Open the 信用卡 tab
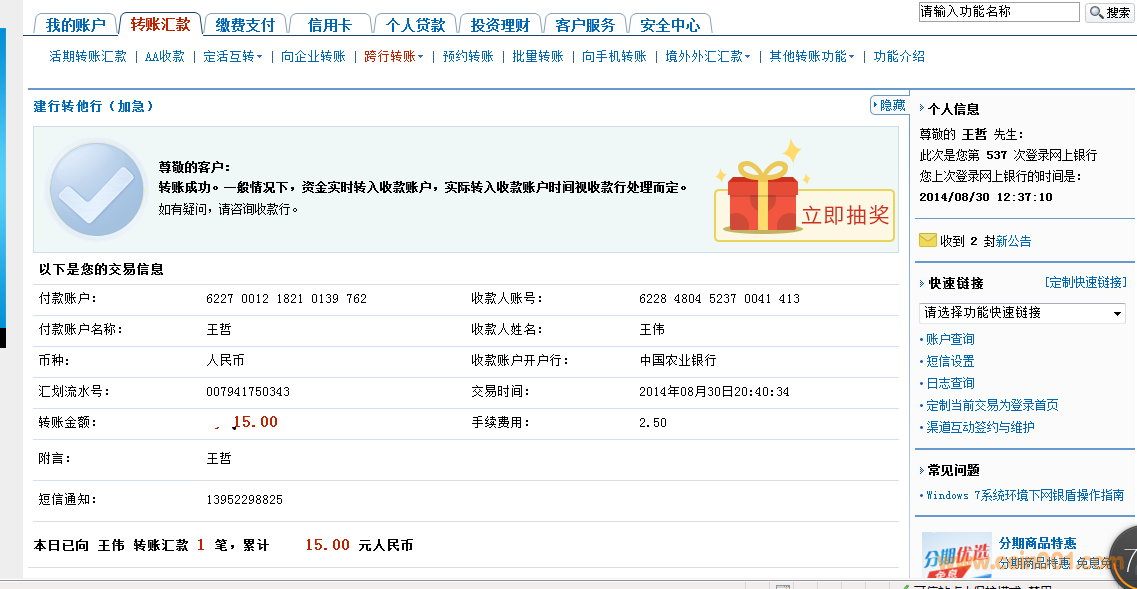Viewport: 1137px width, 589px height. point(329,24)
